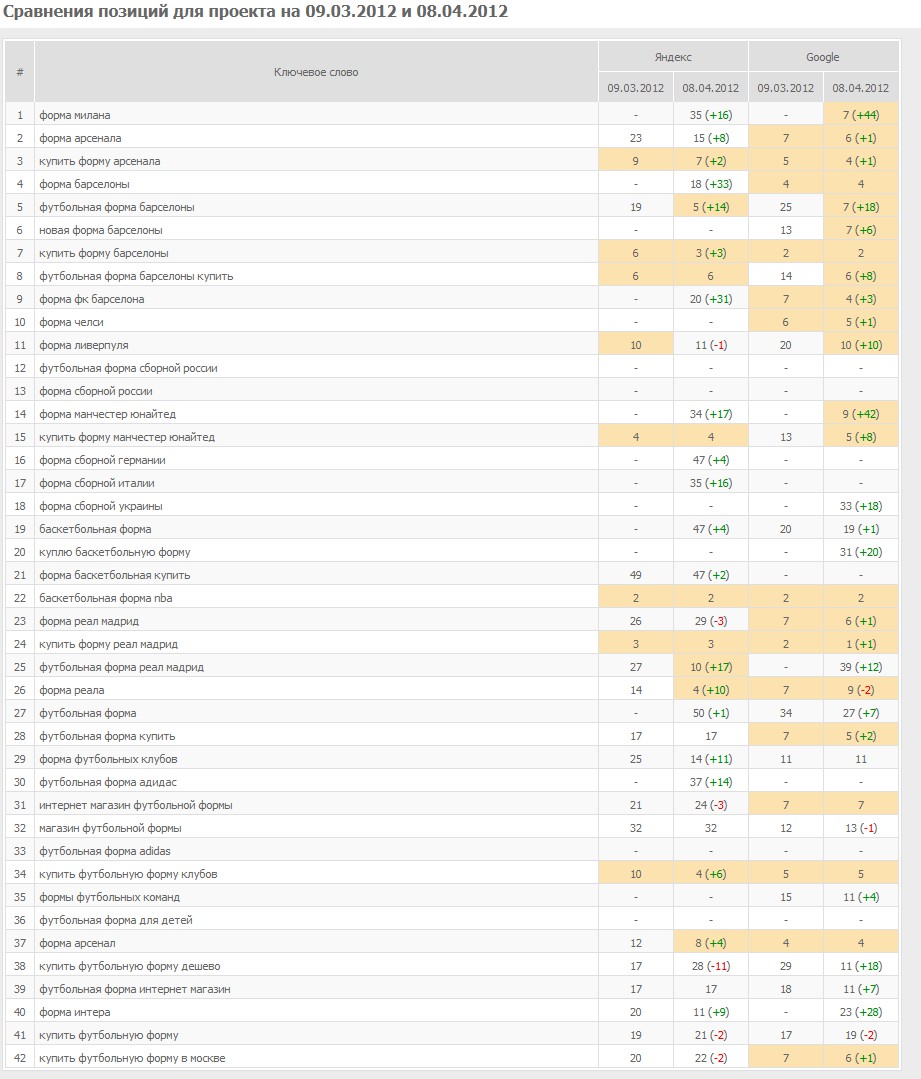
Task: Select keyword 'баскетбольная форма' in row 19
Action: click(95, 529)
